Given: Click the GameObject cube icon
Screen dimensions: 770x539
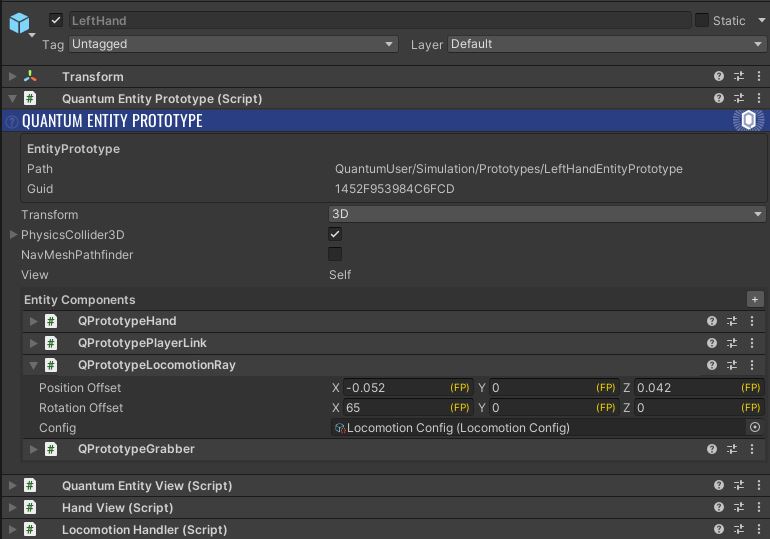Looking at the screenshot, I should 20,23.
